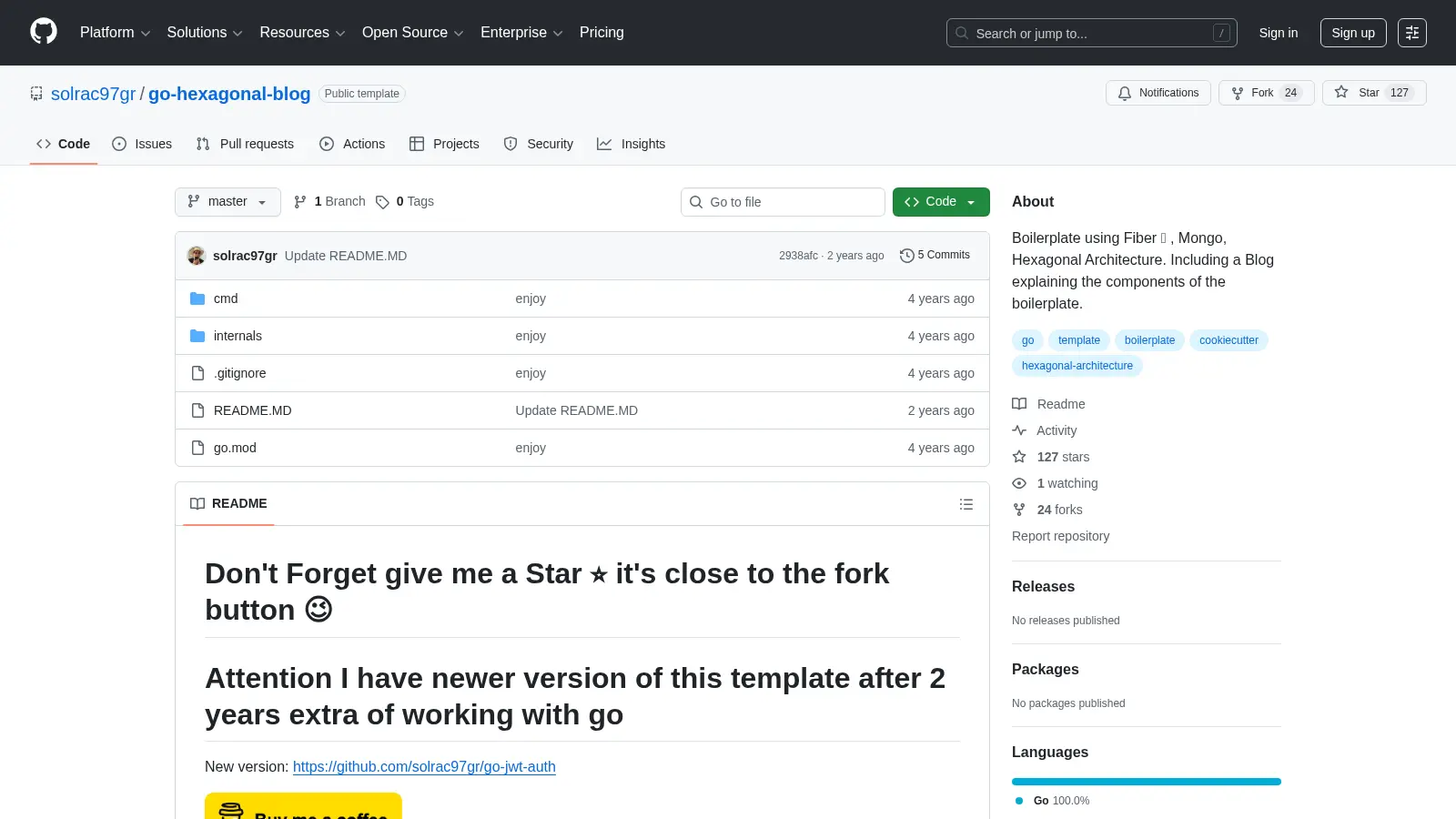
Task: Click the Pricing link
Action: point(602,33)
